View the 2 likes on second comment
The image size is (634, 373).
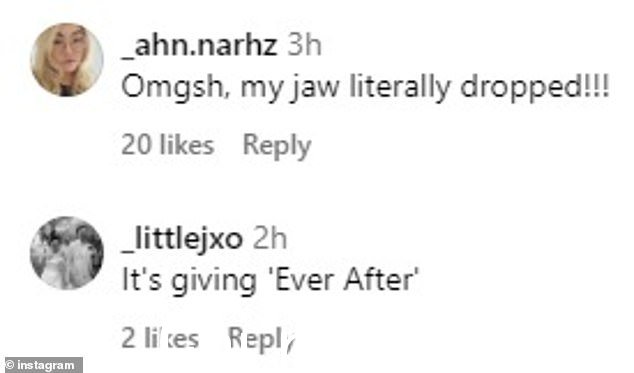click(160, 338)
